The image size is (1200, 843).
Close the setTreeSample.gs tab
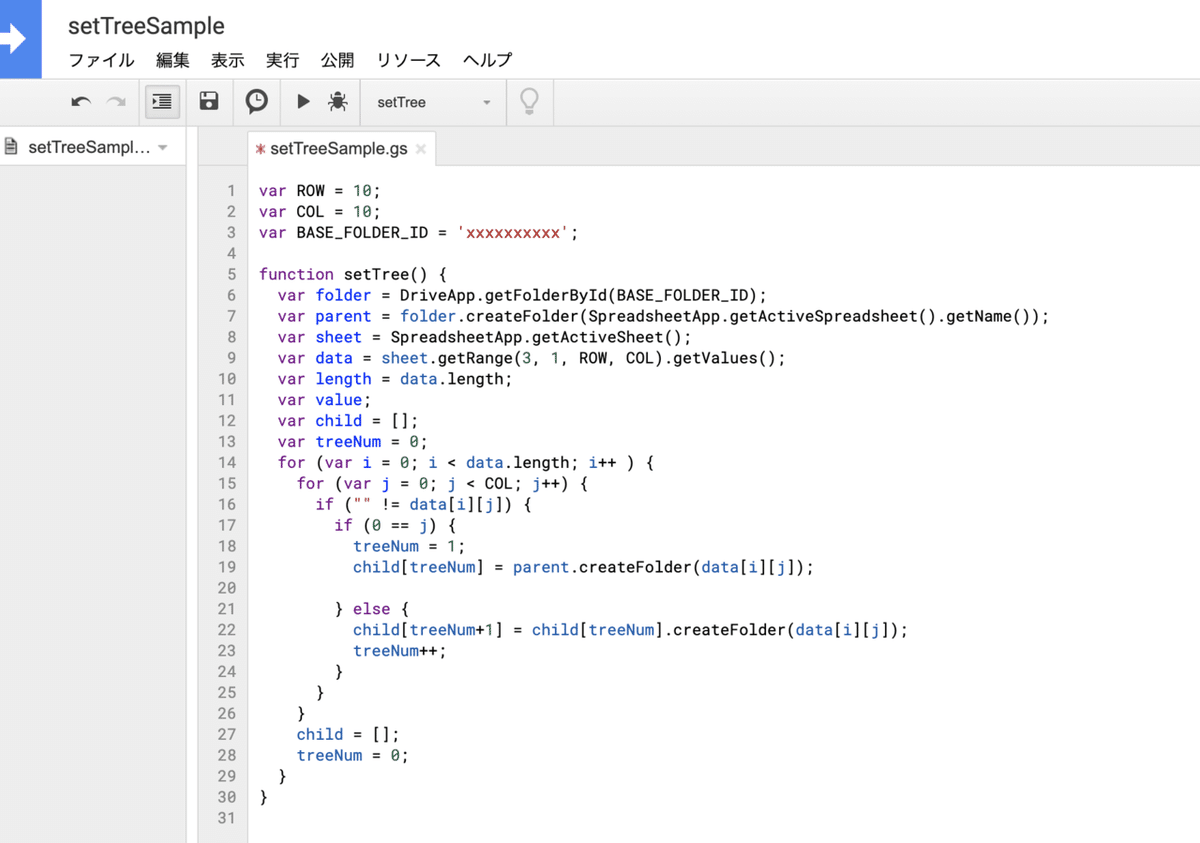coord(421,149)
